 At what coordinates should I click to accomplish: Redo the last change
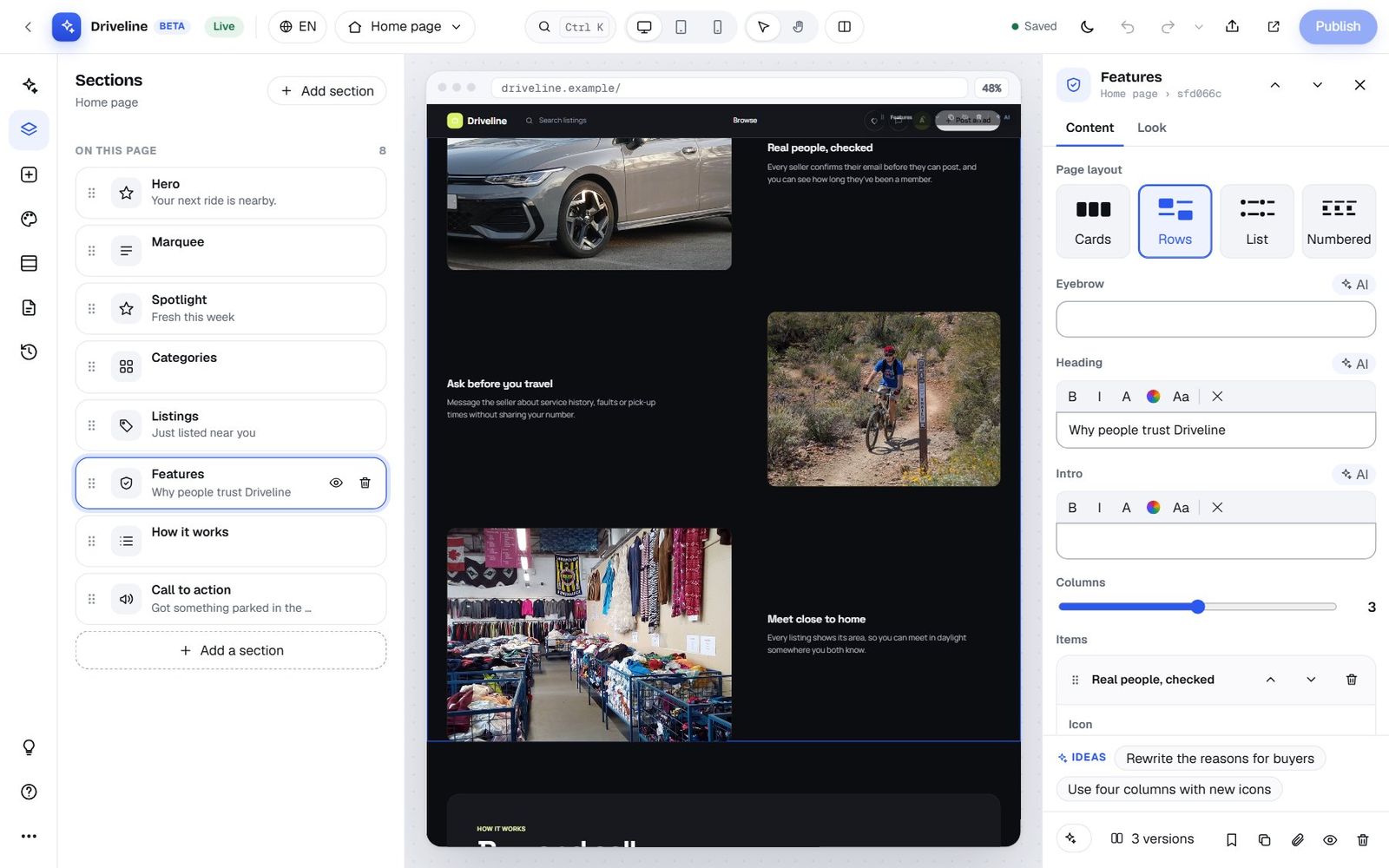[1168, 27]
